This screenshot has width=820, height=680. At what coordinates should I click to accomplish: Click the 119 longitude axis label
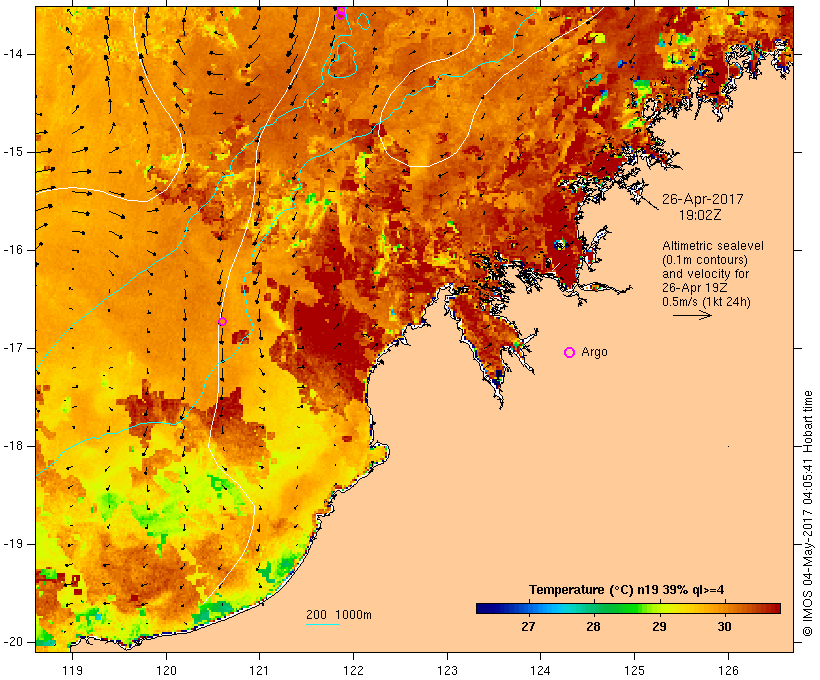point(72,671)
